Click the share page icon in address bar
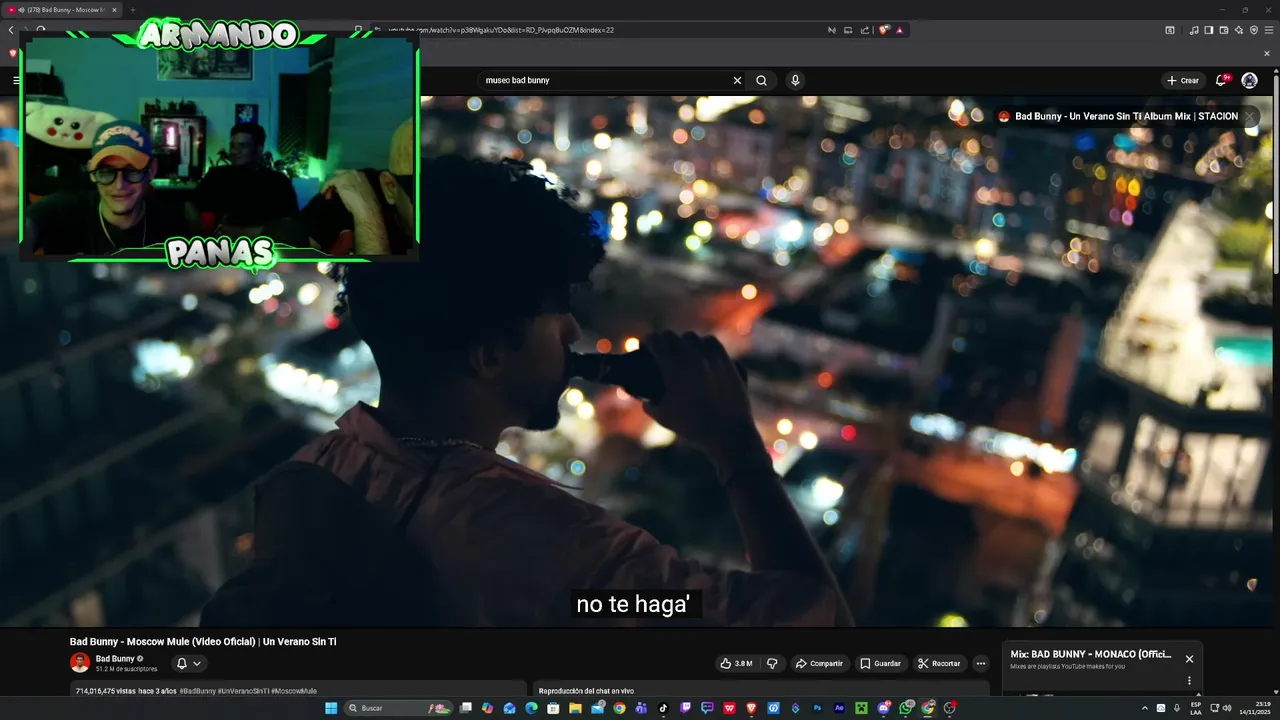The width and height of the screenshot is (1280, 720). click(x=865, y=30)
